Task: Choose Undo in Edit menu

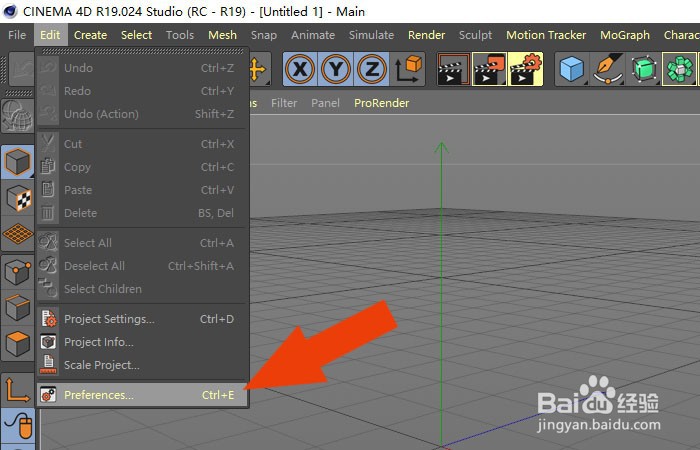Action: click(x=142, y=68)
